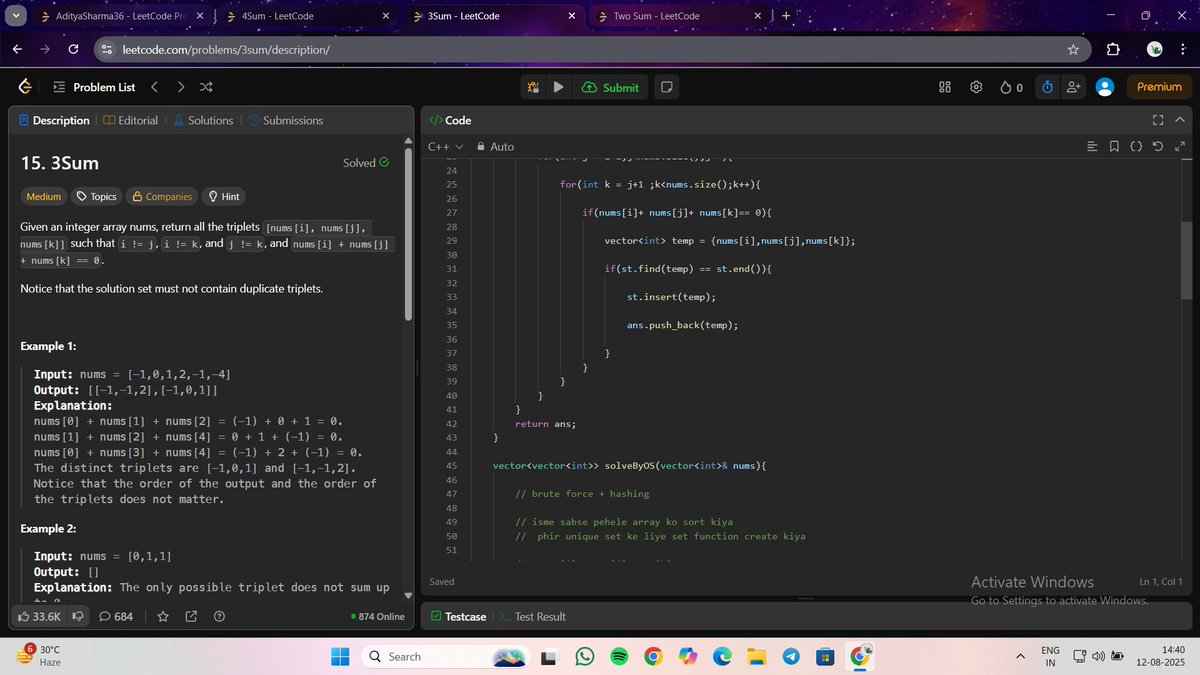Open the profile avatar menu
The image size is (1200, 675).
(x=1105, y=87)
